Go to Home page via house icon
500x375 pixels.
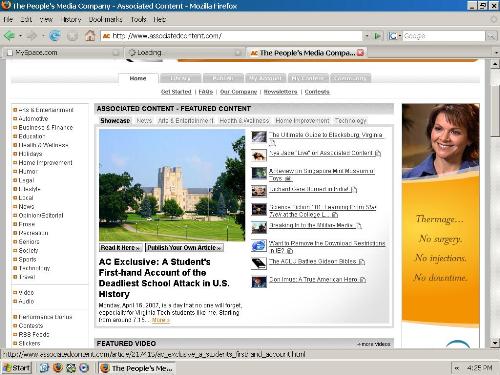coord(90,35)
